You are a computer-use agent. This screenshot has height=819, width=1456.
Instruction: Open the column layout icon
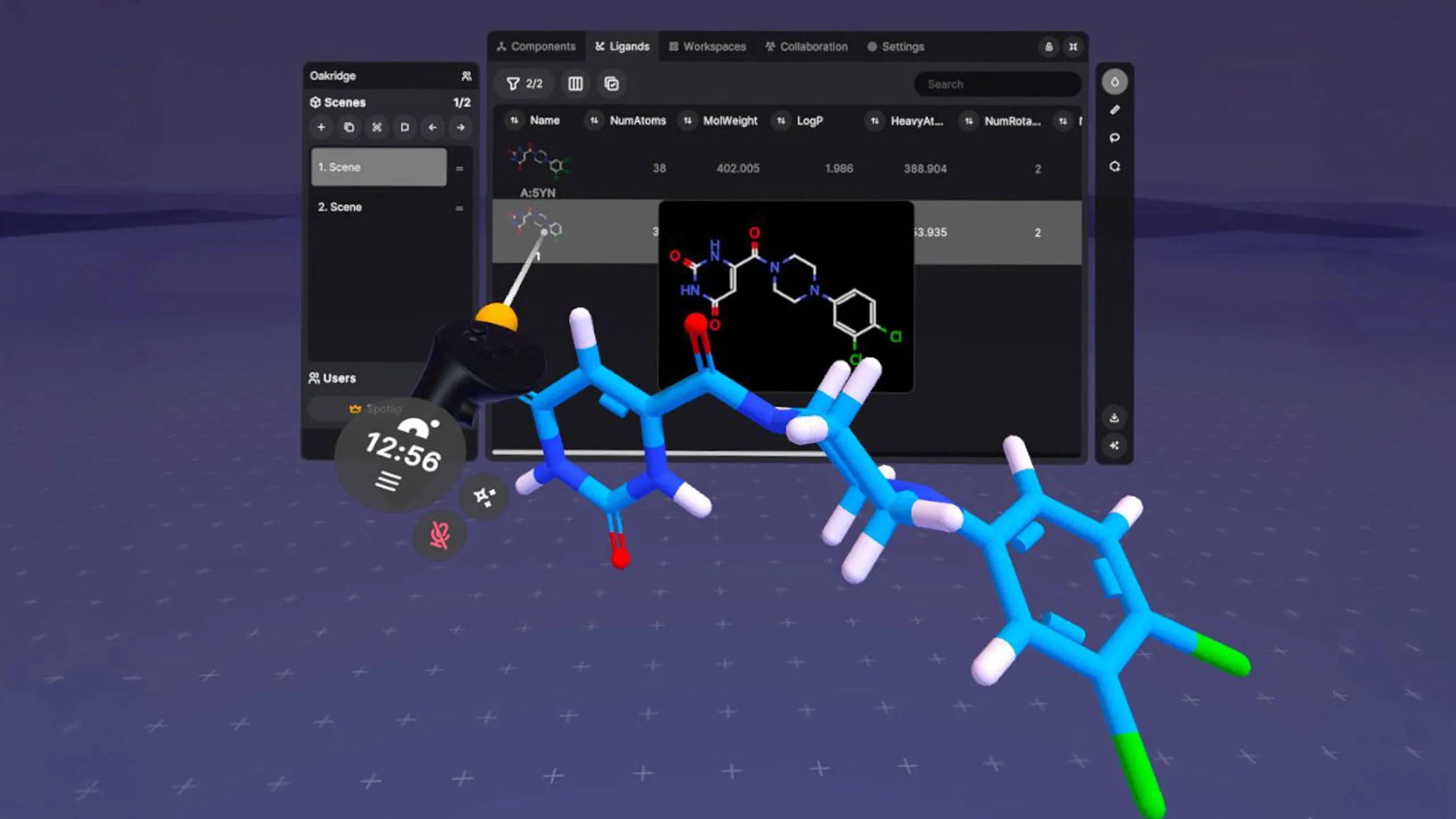pyautogui.click(x=575, y=84)
